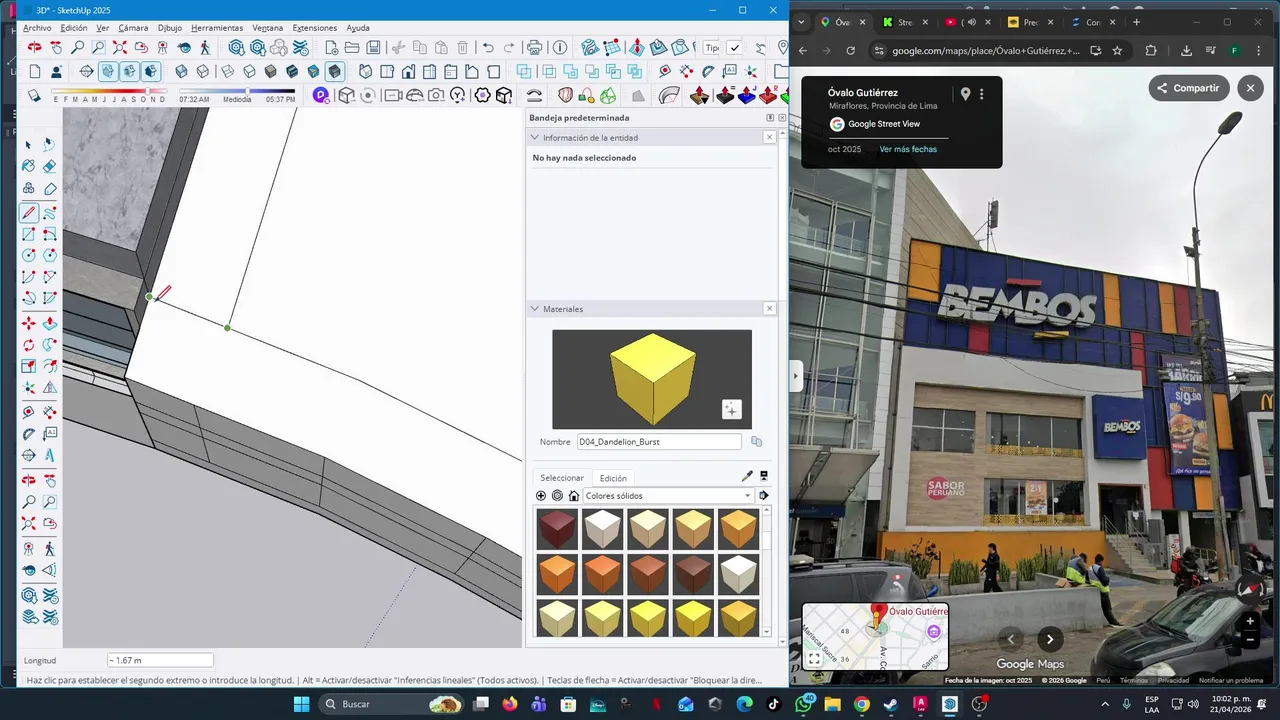Activate the Walk tool in top toolbar
The image size is (1280, 720).
coord(205,47)
